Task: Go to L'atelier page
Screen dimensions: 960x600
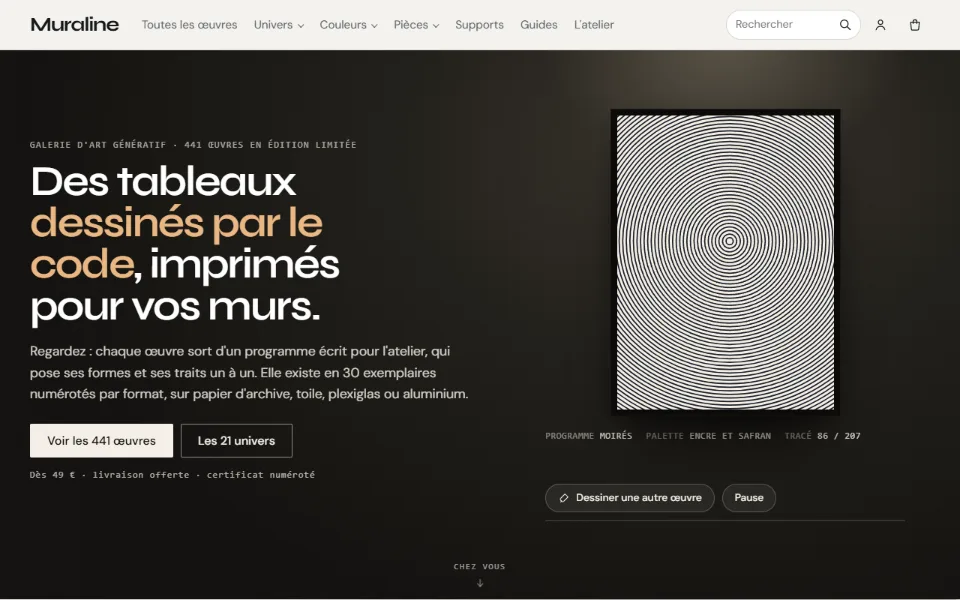Action: click(x=594, y=24)
